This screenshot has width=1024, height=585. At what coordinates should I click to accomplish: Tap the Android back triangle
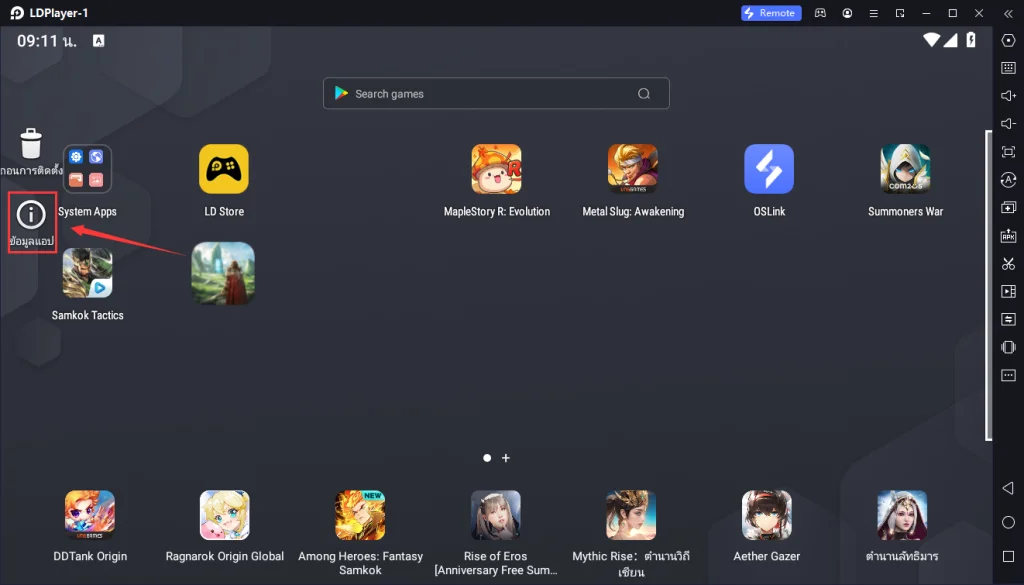pos(1008,488)
